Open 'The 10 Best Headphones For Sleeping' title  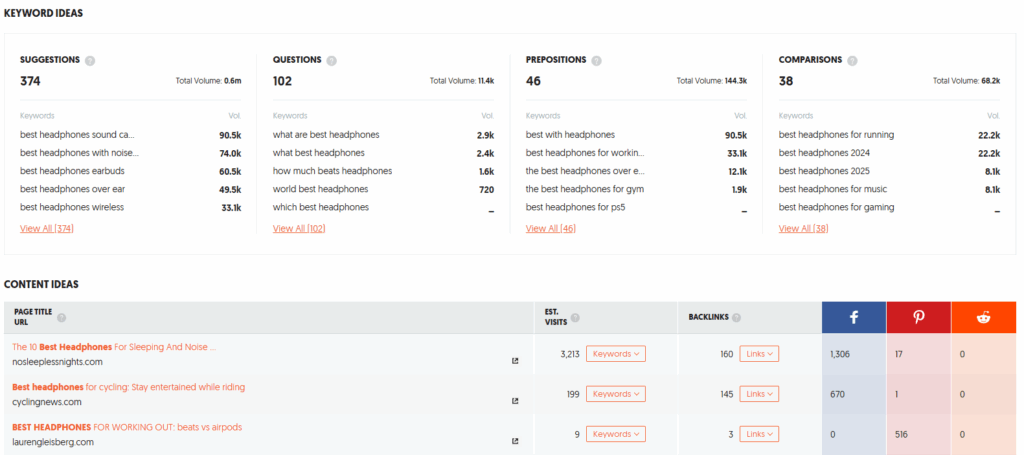[x=114, y=347]
